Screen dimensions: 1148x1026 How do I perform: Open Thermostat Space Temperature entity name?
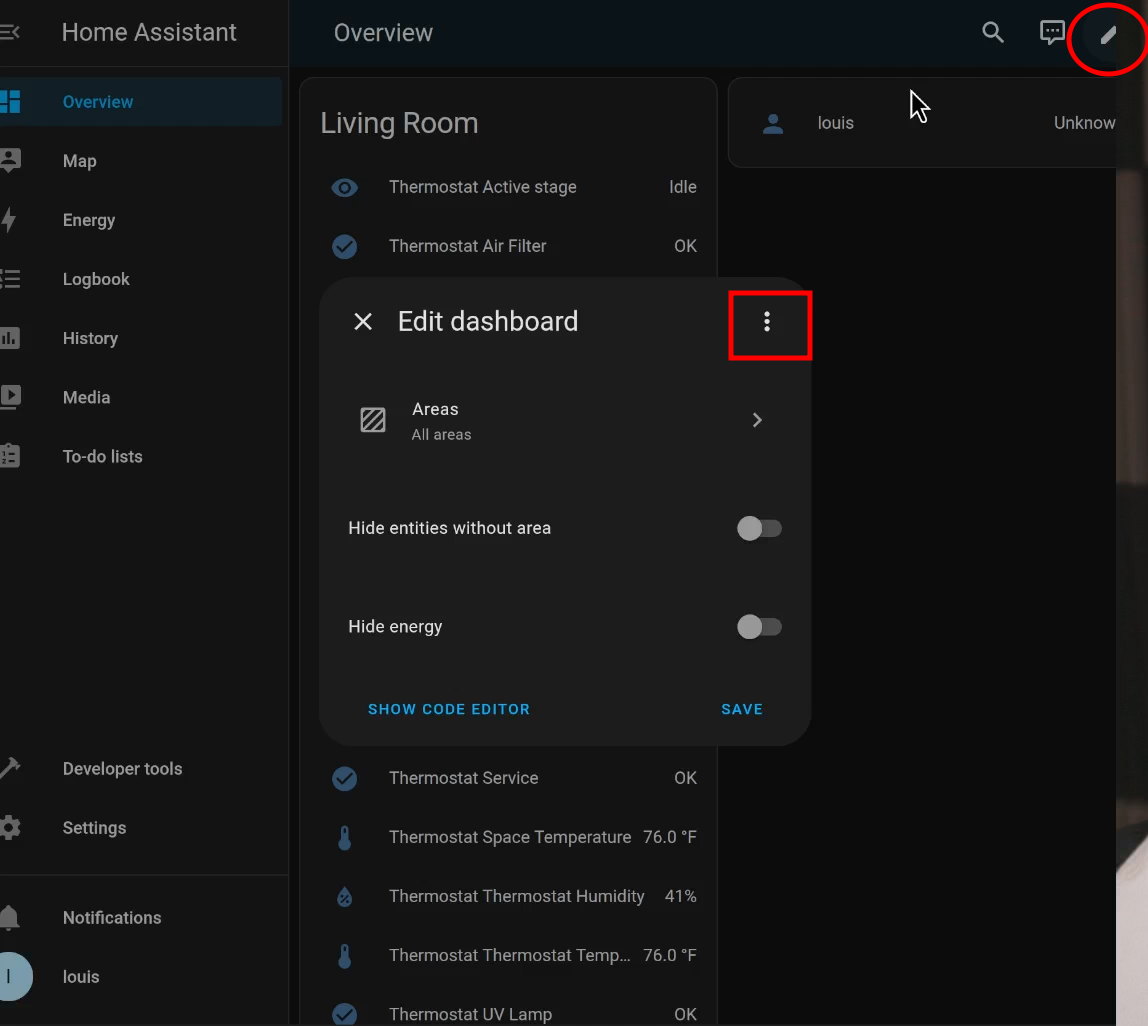click(x=510, y=837)
